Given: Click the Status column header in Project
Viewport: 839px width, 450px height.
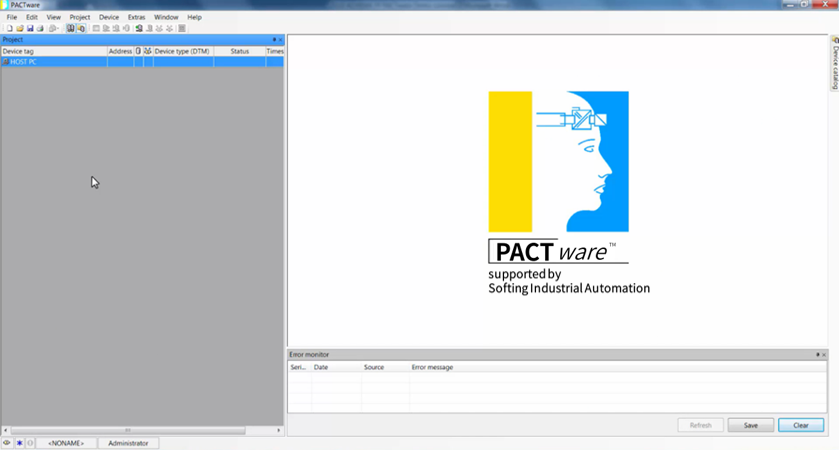Looking at the screenshot, I should coord(240,51).
